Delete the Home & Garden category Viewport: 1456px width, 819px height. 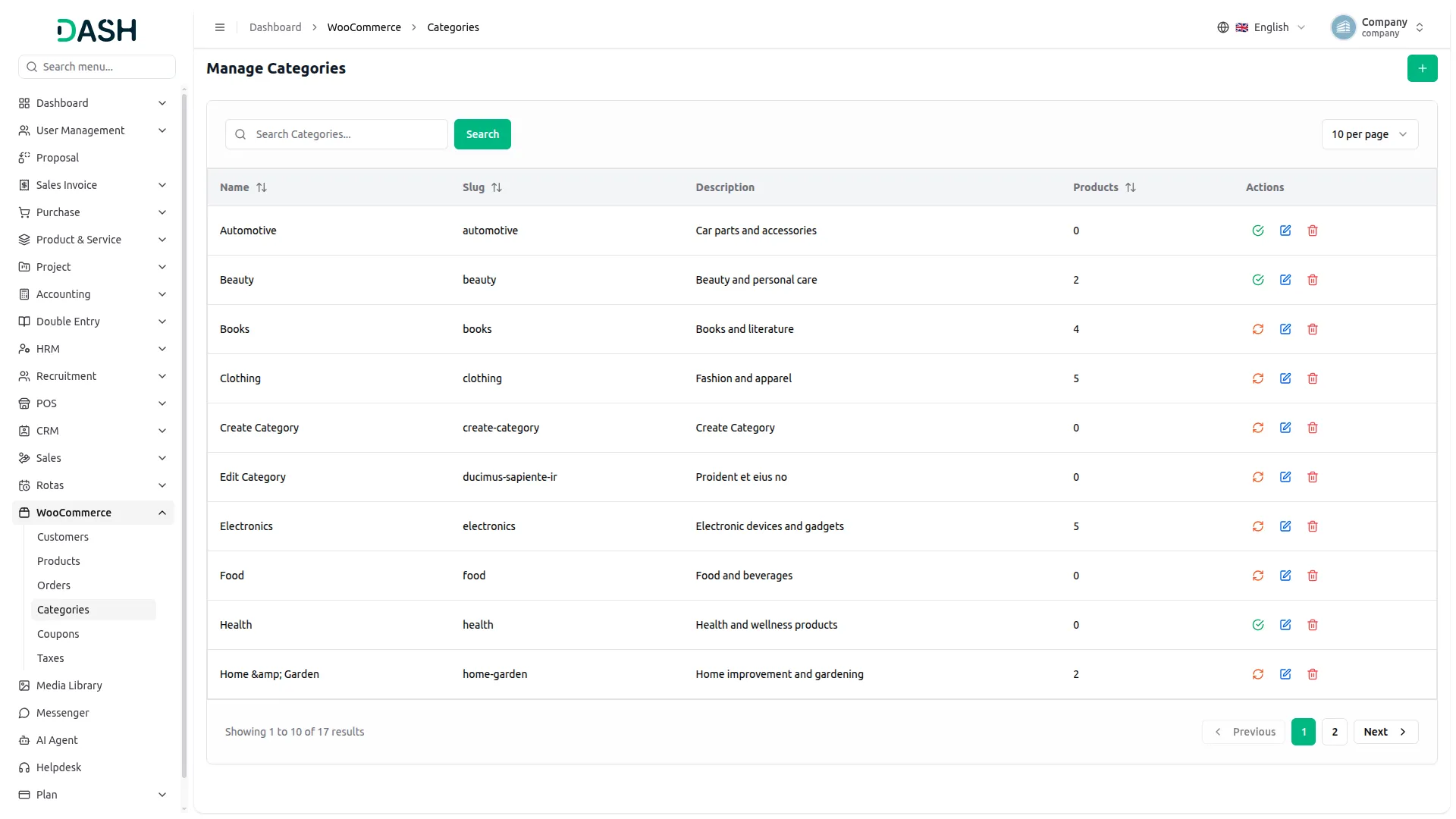[1313, 674]
